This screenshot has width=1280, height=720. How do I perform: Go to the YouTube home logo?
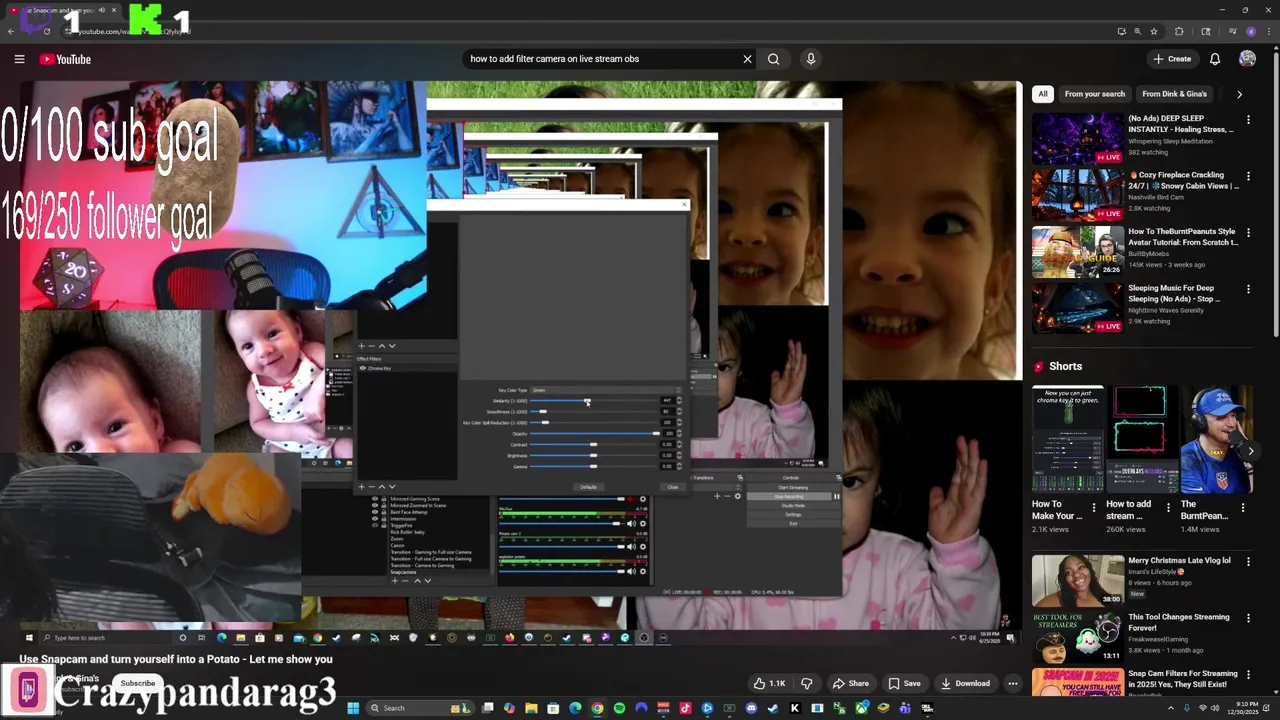click(65, 59)
